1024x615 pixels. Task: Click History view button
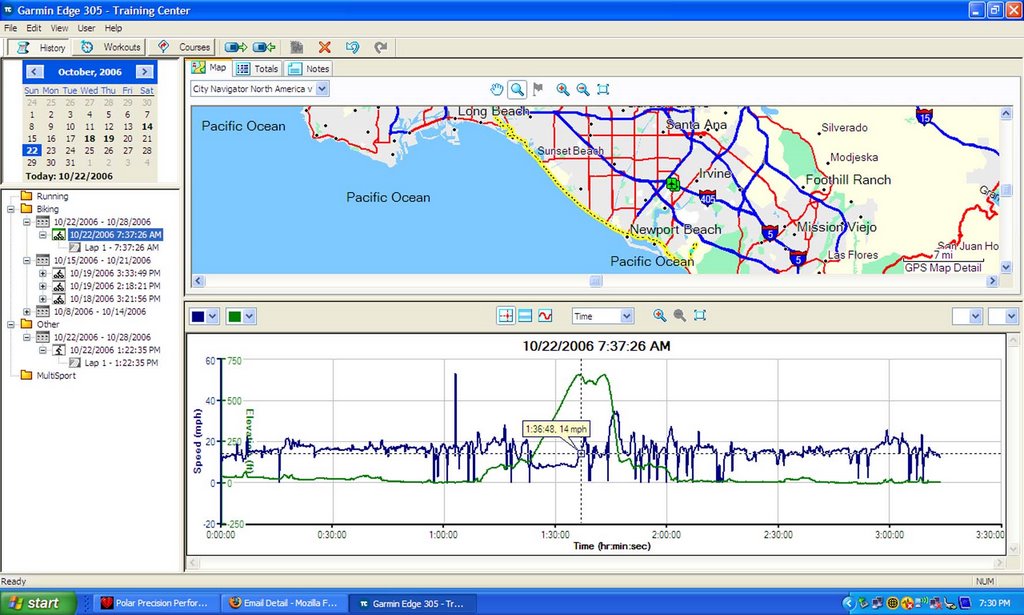point(41,47)
